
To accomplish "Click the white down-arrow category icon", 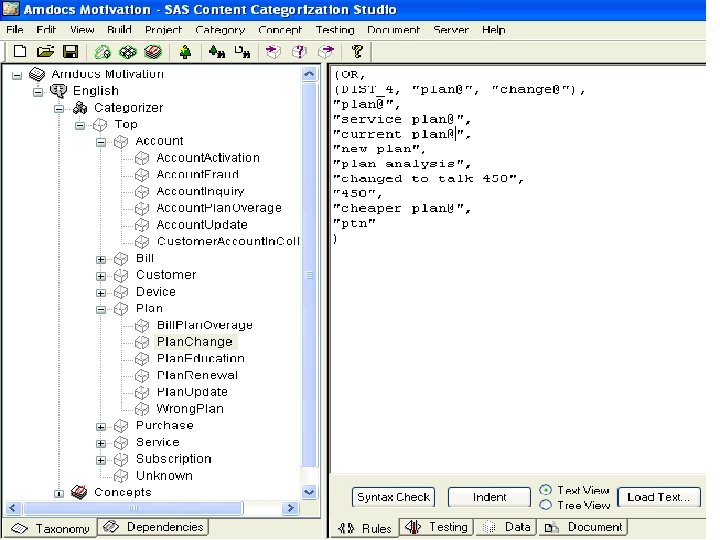I will [242, 51].
